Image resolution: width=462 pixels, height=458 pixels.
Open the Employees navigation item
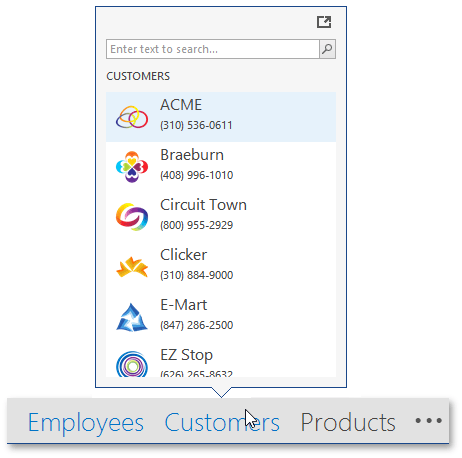pos(86,422)
